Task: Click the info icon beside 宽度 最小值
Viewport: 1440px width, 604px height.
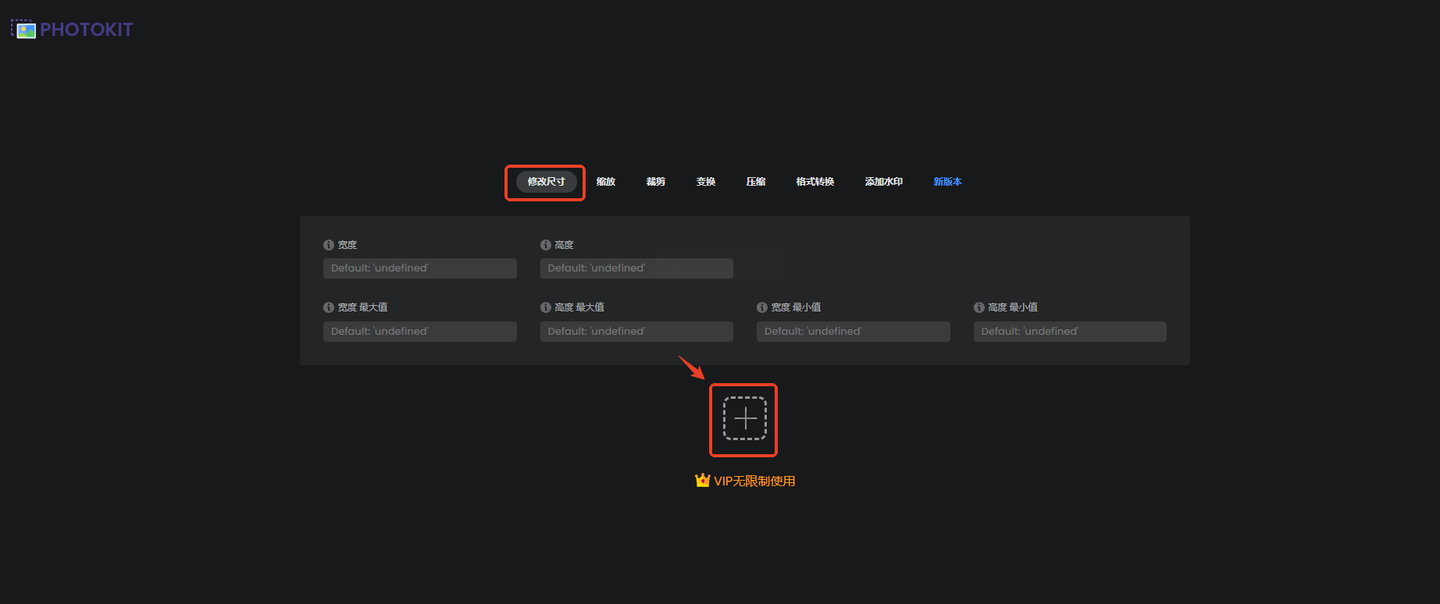Action: pyautogui.click(x=763, y=308)
